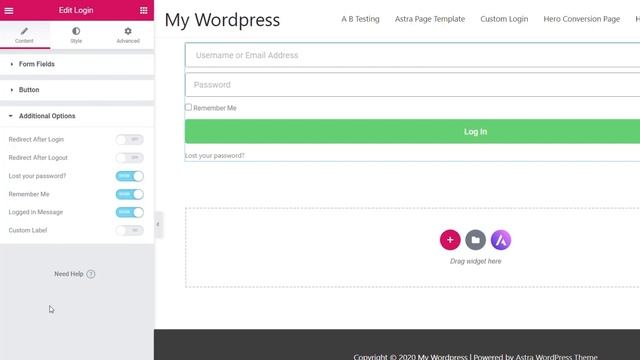Image resolution: width=640 pixels, height=360 pixels.
Task: Enable Redirect After Logout toggle
Action: point(129,158)
